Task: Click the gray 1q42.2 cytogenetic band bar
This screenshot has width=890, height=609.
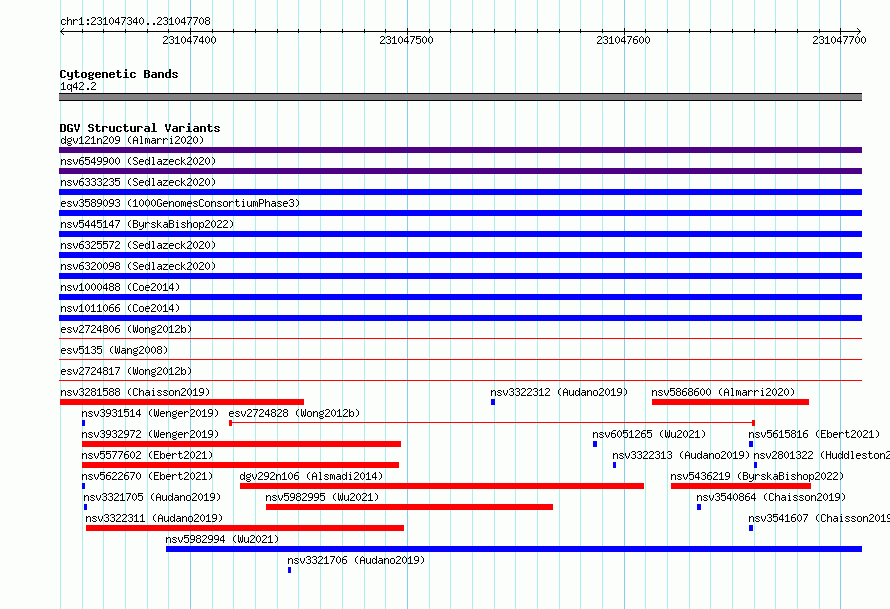Action: [460, 97]
